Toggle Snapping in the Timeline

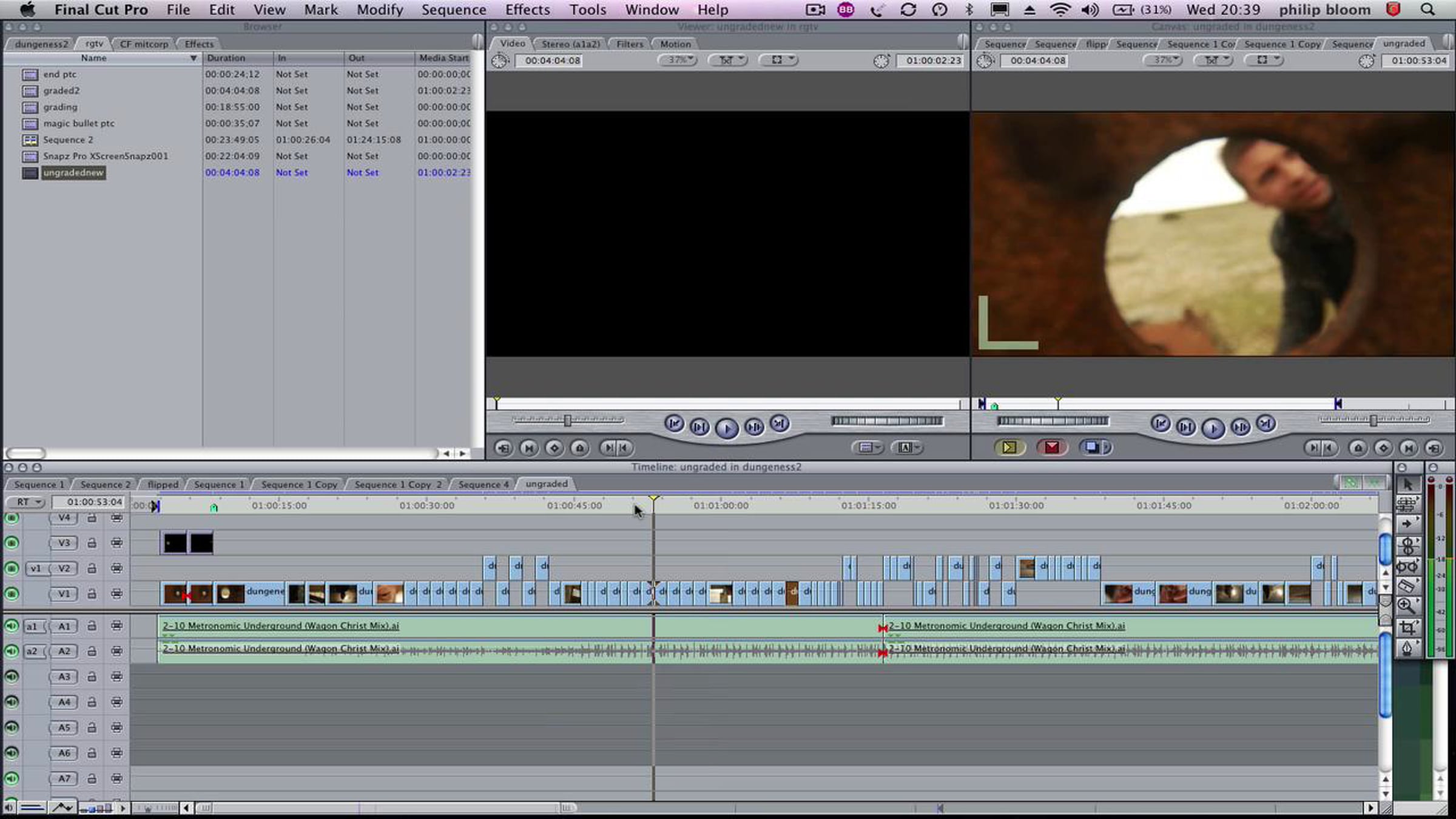(x=1373, y=483)
